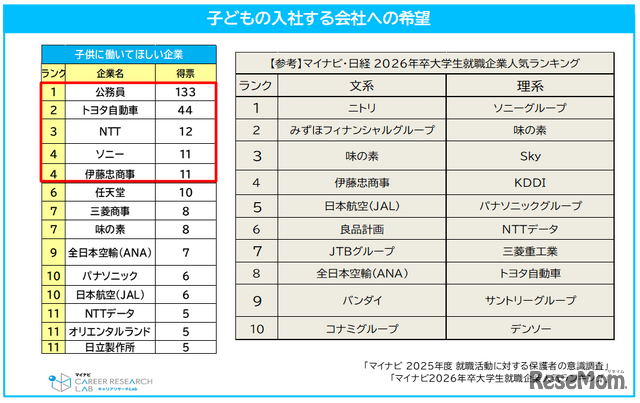Select the オリエンタルランド company cell
640x403 pixels.
click(110, 332)
